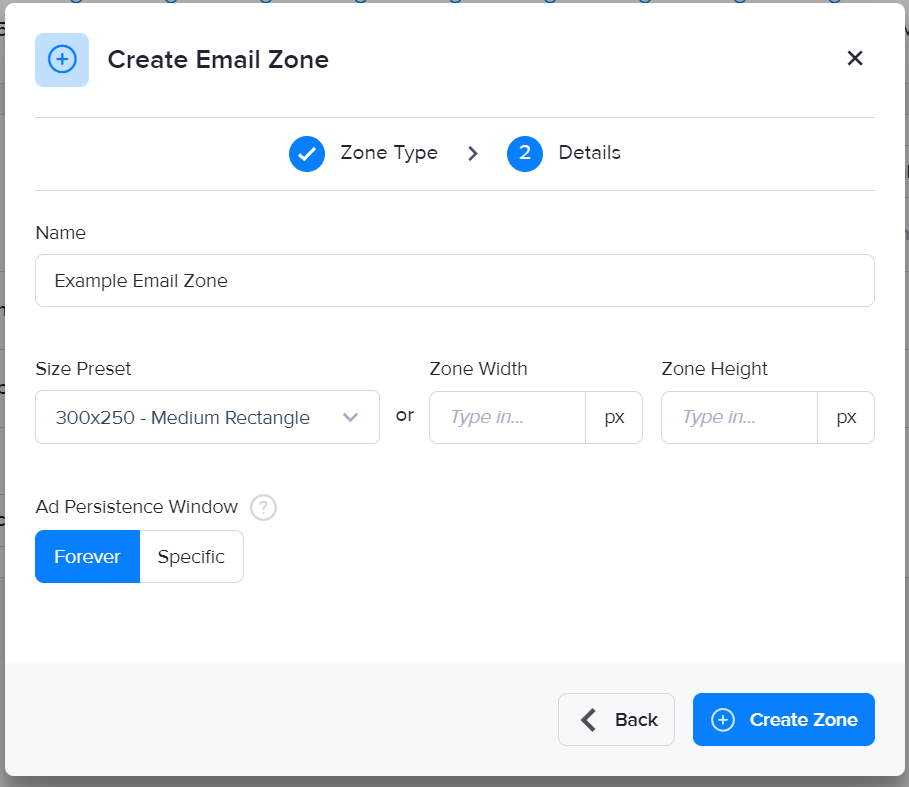Viewport: 909px width, 787px height.
Task: Open the Ad Persistence Window help tooltip
Action: [263, 507]
